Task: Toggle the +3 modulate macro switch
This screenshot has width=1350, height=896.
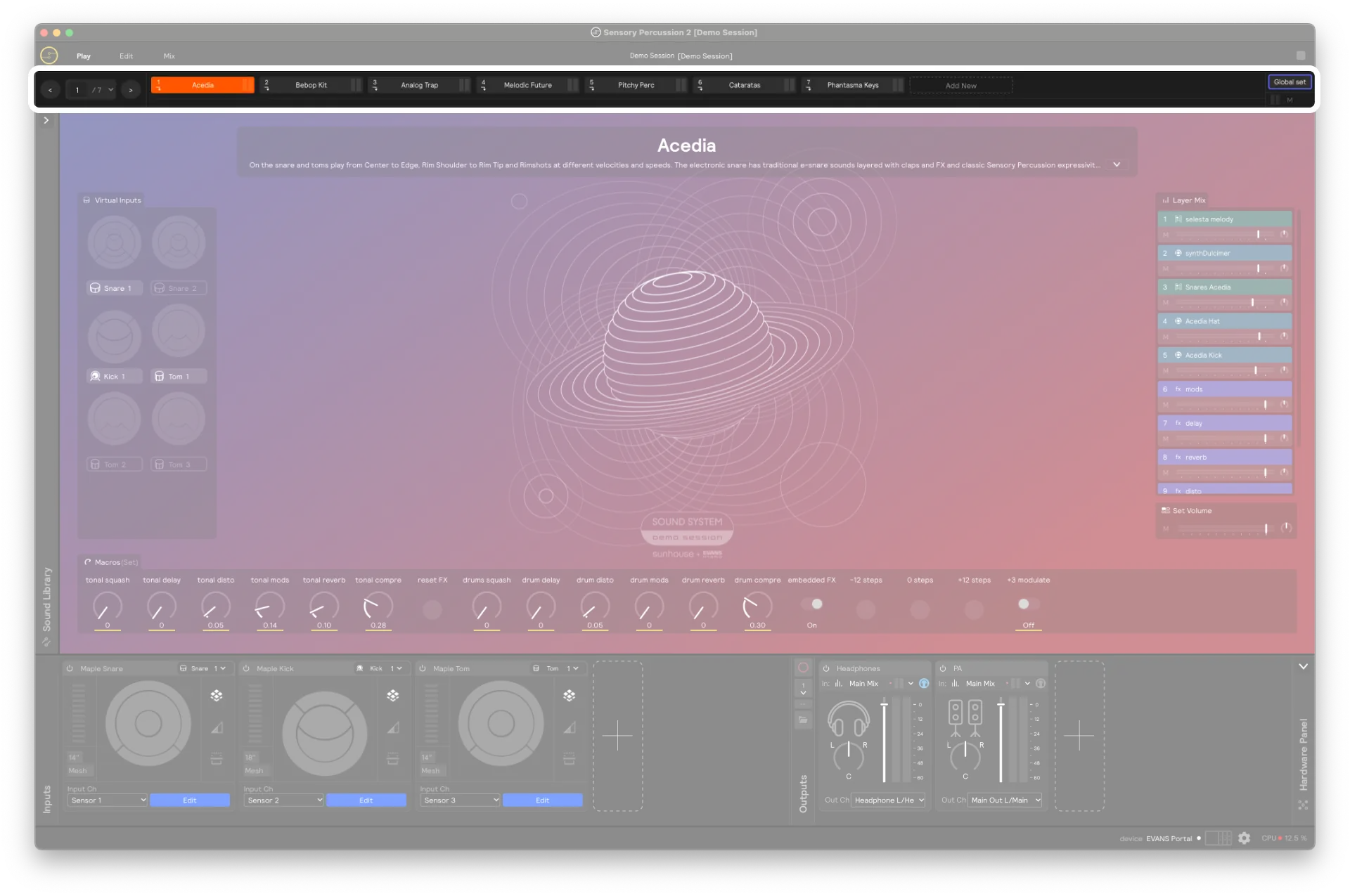Action: [x=1028, y=604]
